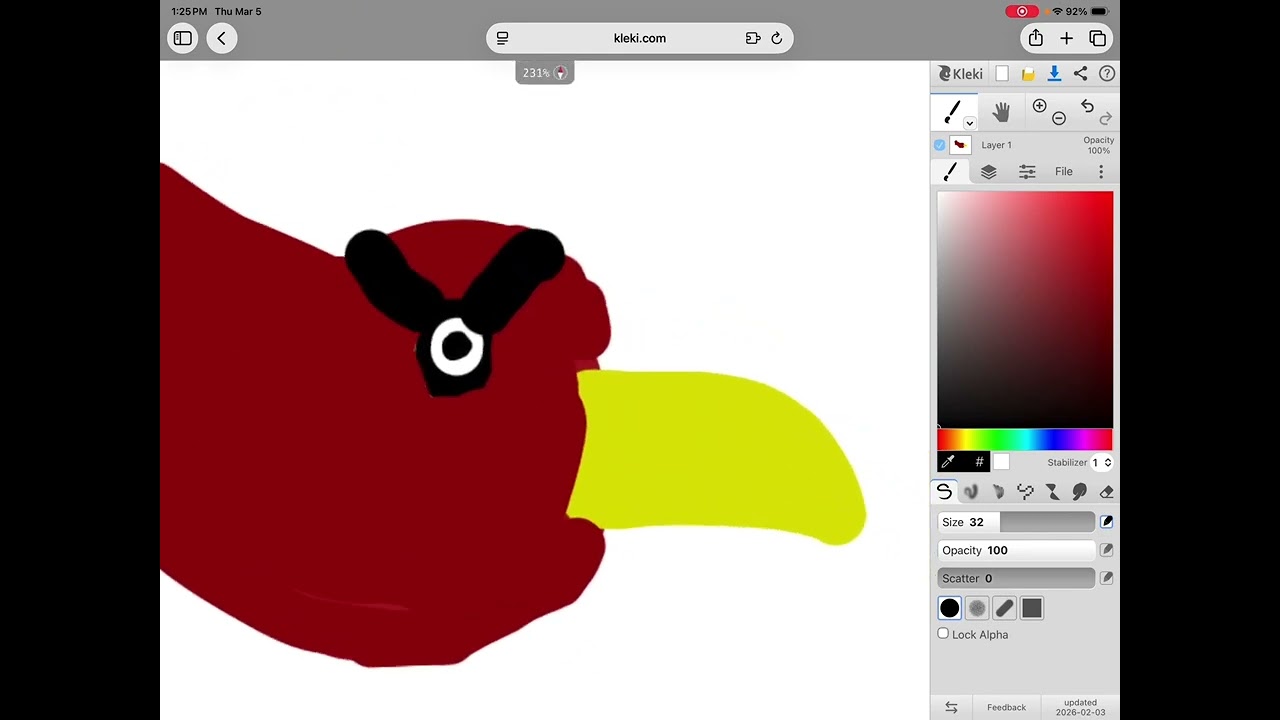The height and width of the screenshot is (720, 1280).
Task: Show the Safari tab overview
Action: [1098, 38]
